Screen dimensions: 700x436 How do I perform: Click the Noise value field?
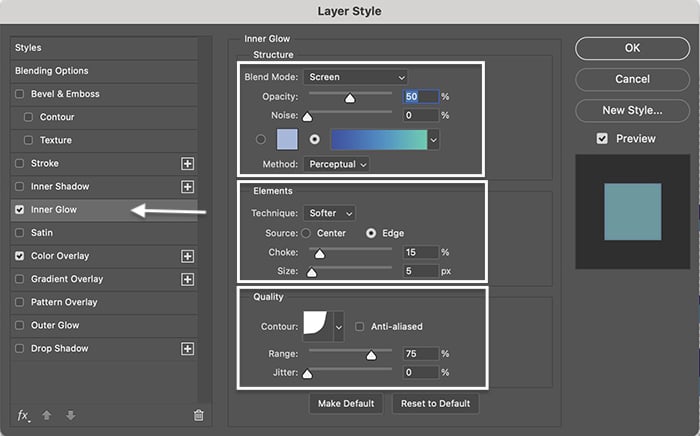pyautogui.click(x=421, y=115)
